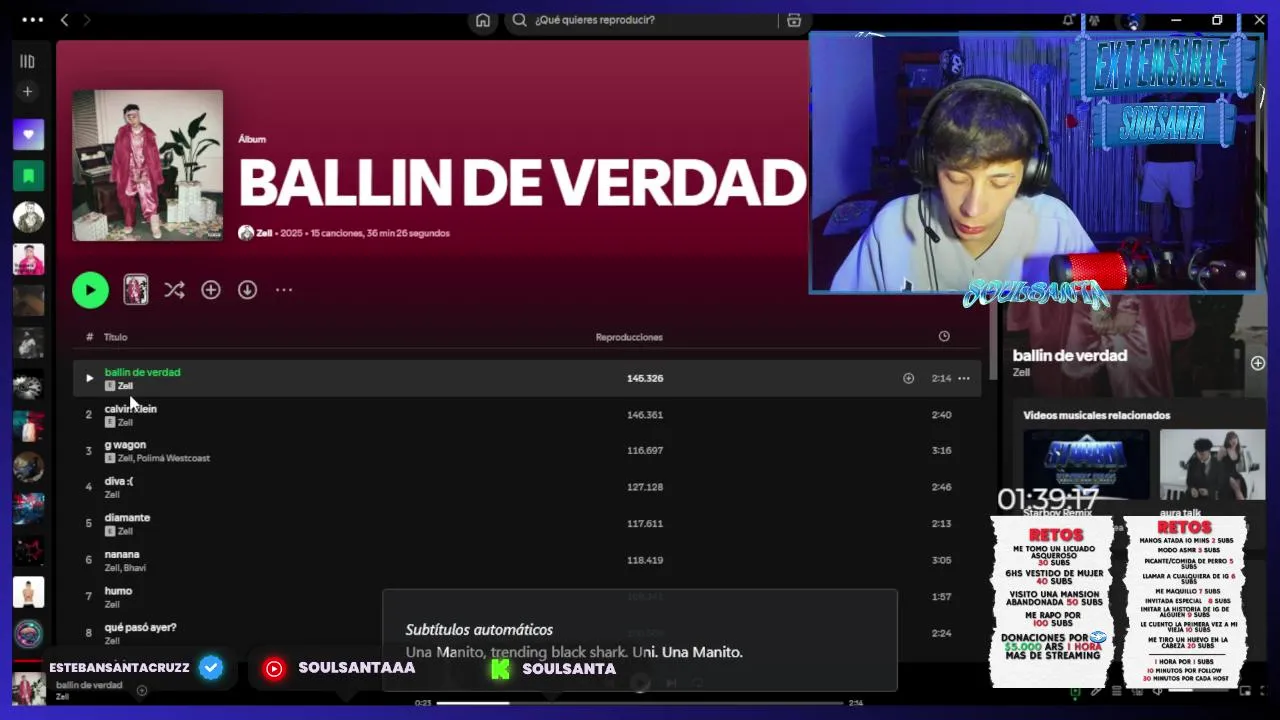Open 'Zell, Bhavi' artists link
This screenshot has width=1280, height=720.
coord(125,568)
